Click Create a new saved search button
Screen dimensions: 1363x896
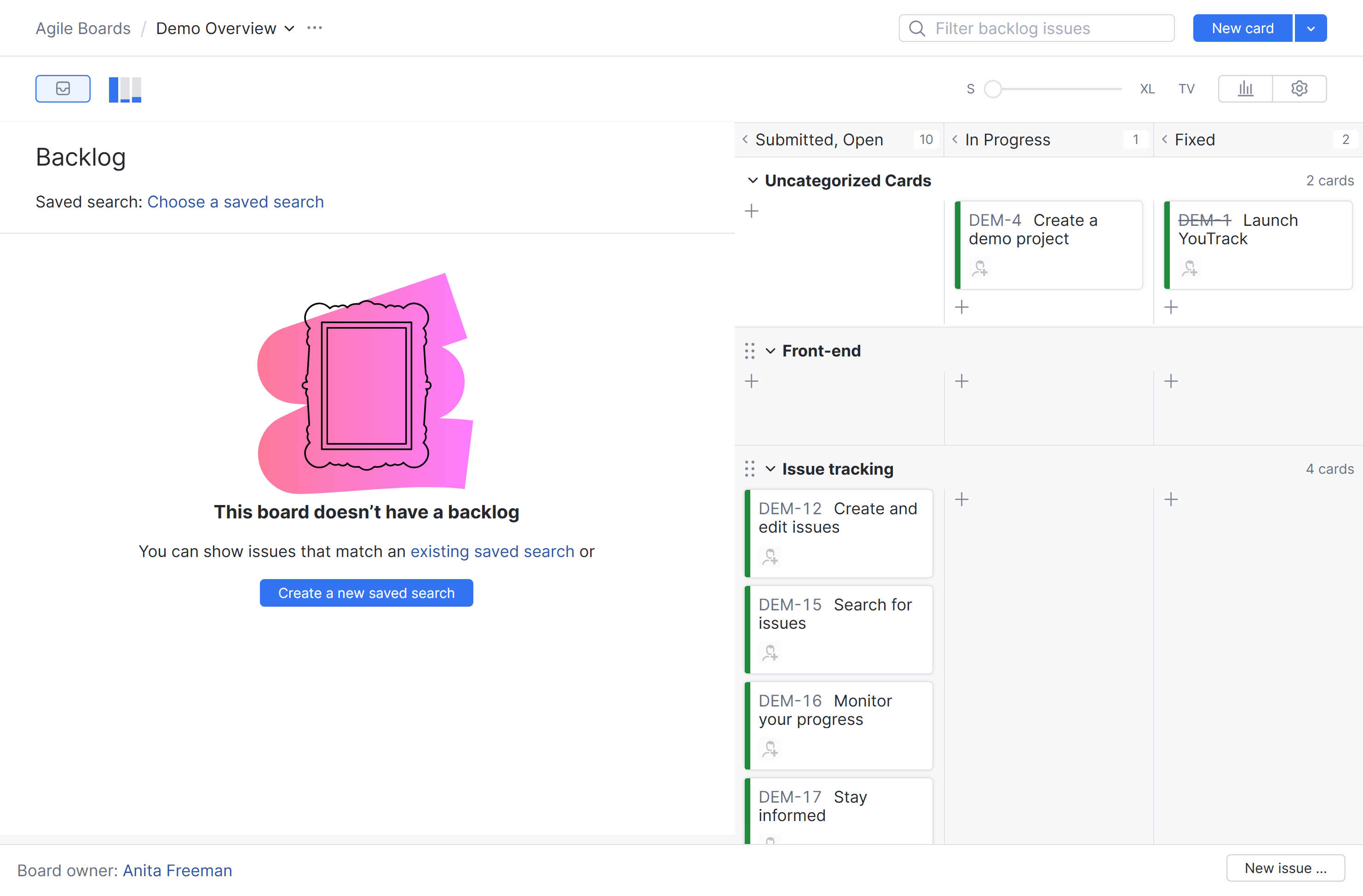(366, 593)
